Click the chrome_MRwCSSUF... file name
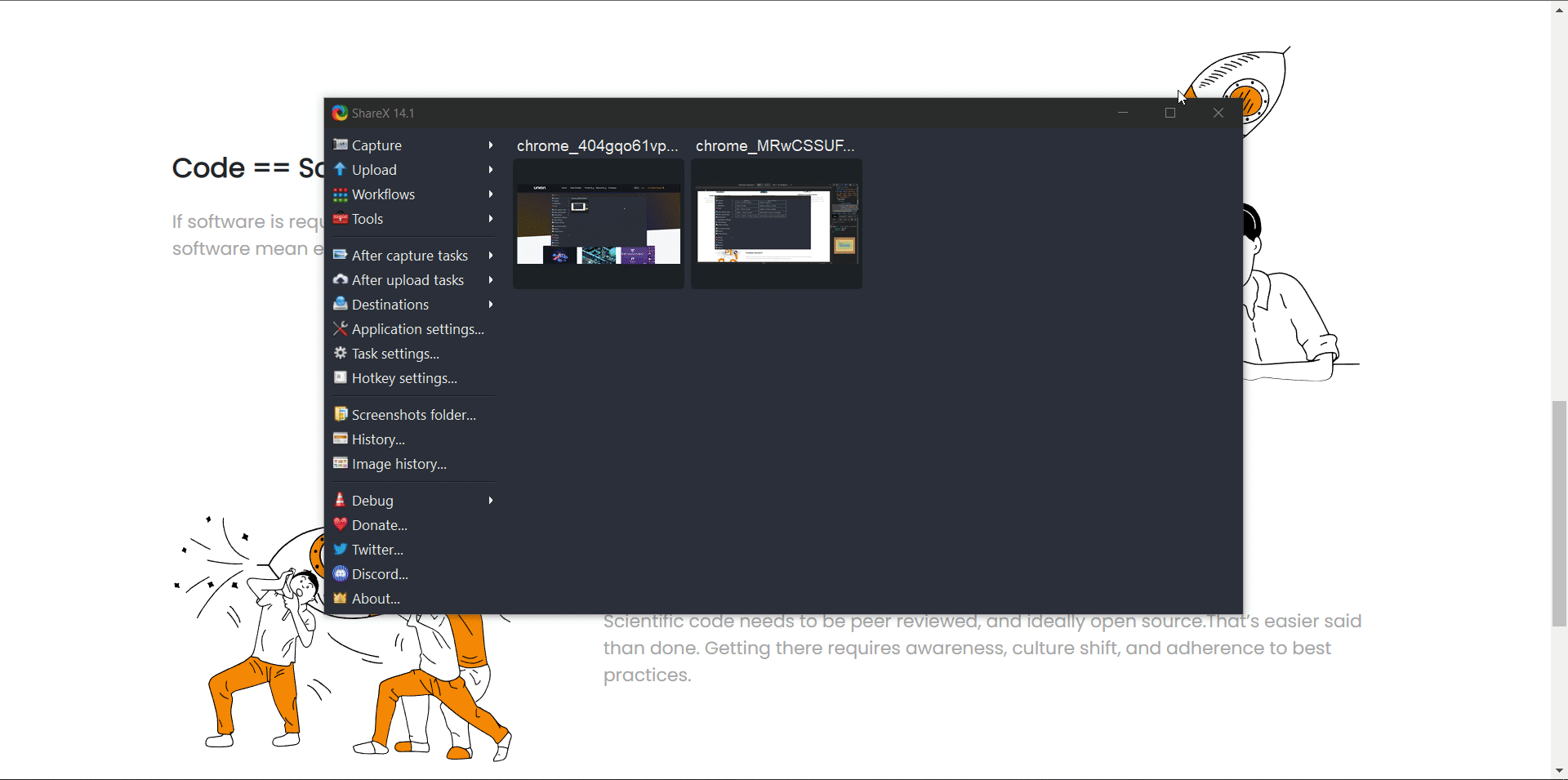Viewport: 1568px width, 780px height. (775, 145)
